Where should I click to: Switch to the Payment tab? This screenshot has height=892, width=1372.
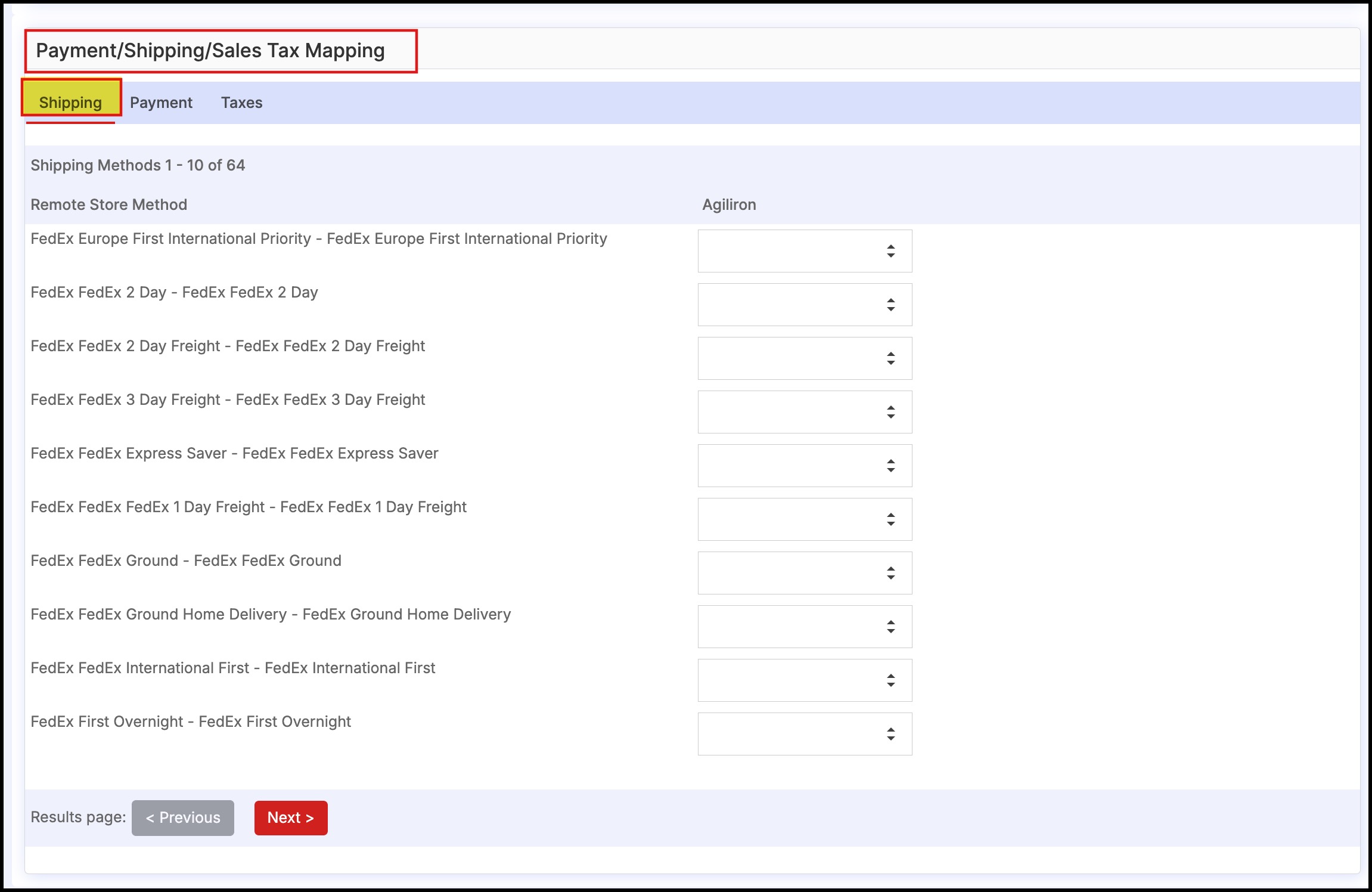[161, 103]
